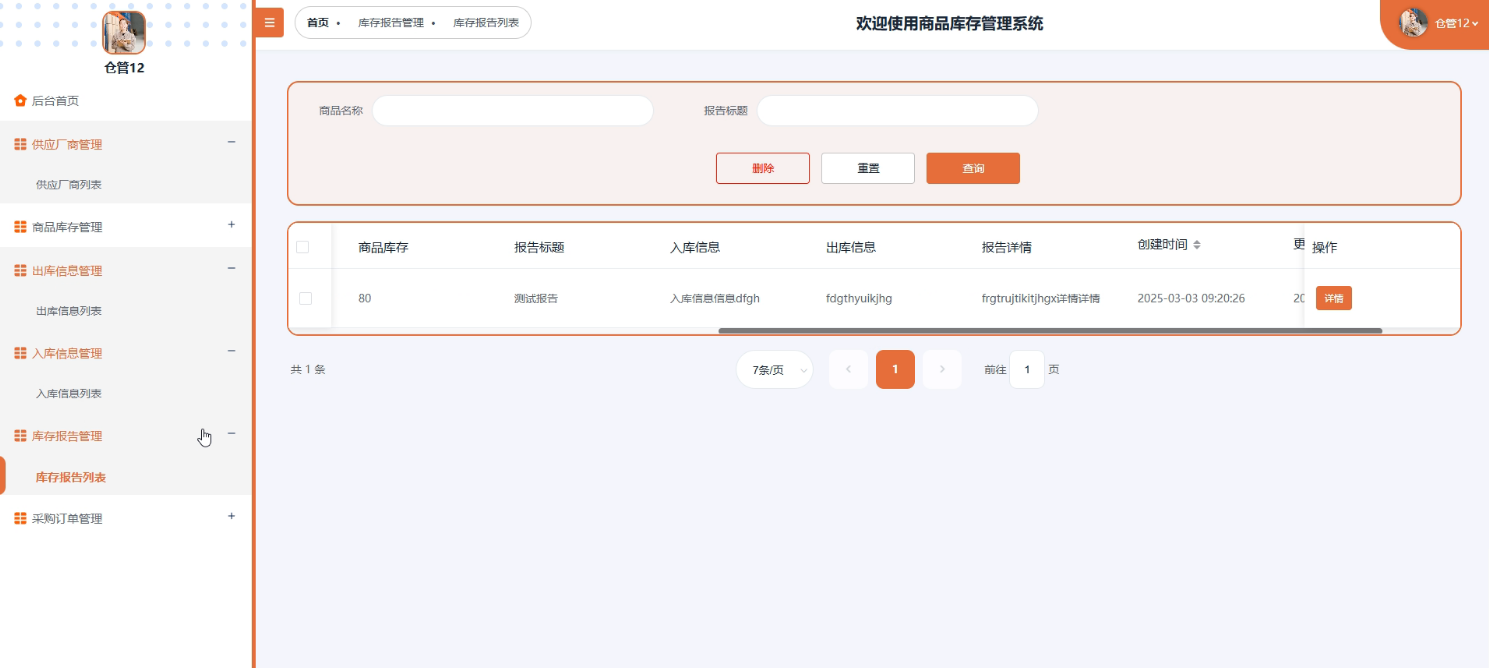Image resolution: width=1489 pixels, height=668 pixels.
Task: Click the top-right user avatar
Action: [x=1413, y=22]
